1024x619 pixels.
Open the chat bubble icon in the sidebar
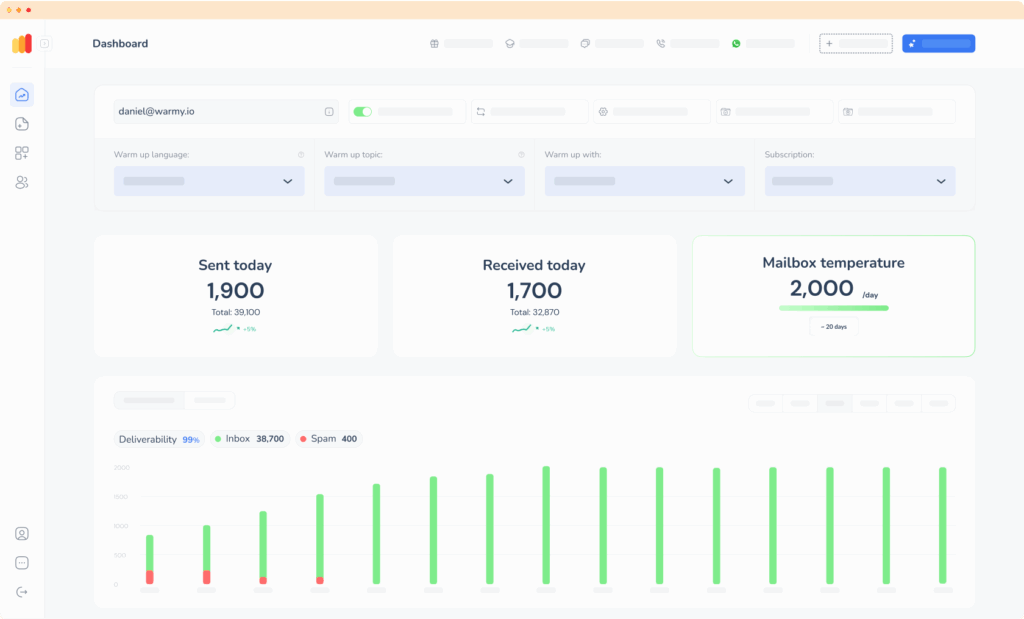(22, 563)
